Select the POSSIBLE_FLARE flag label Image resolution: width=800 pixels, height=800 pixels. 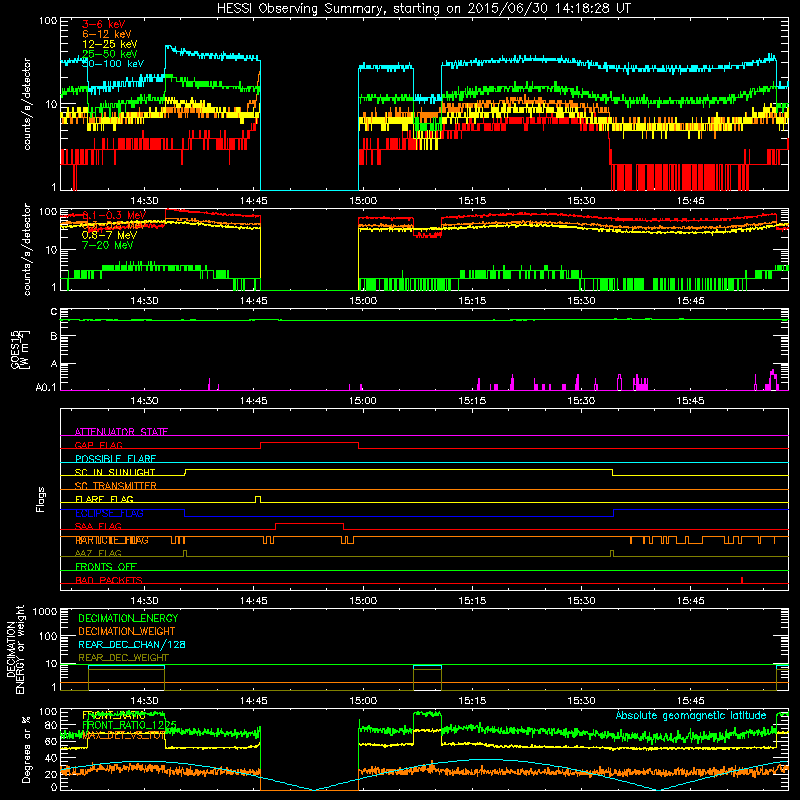click(115, 459)
